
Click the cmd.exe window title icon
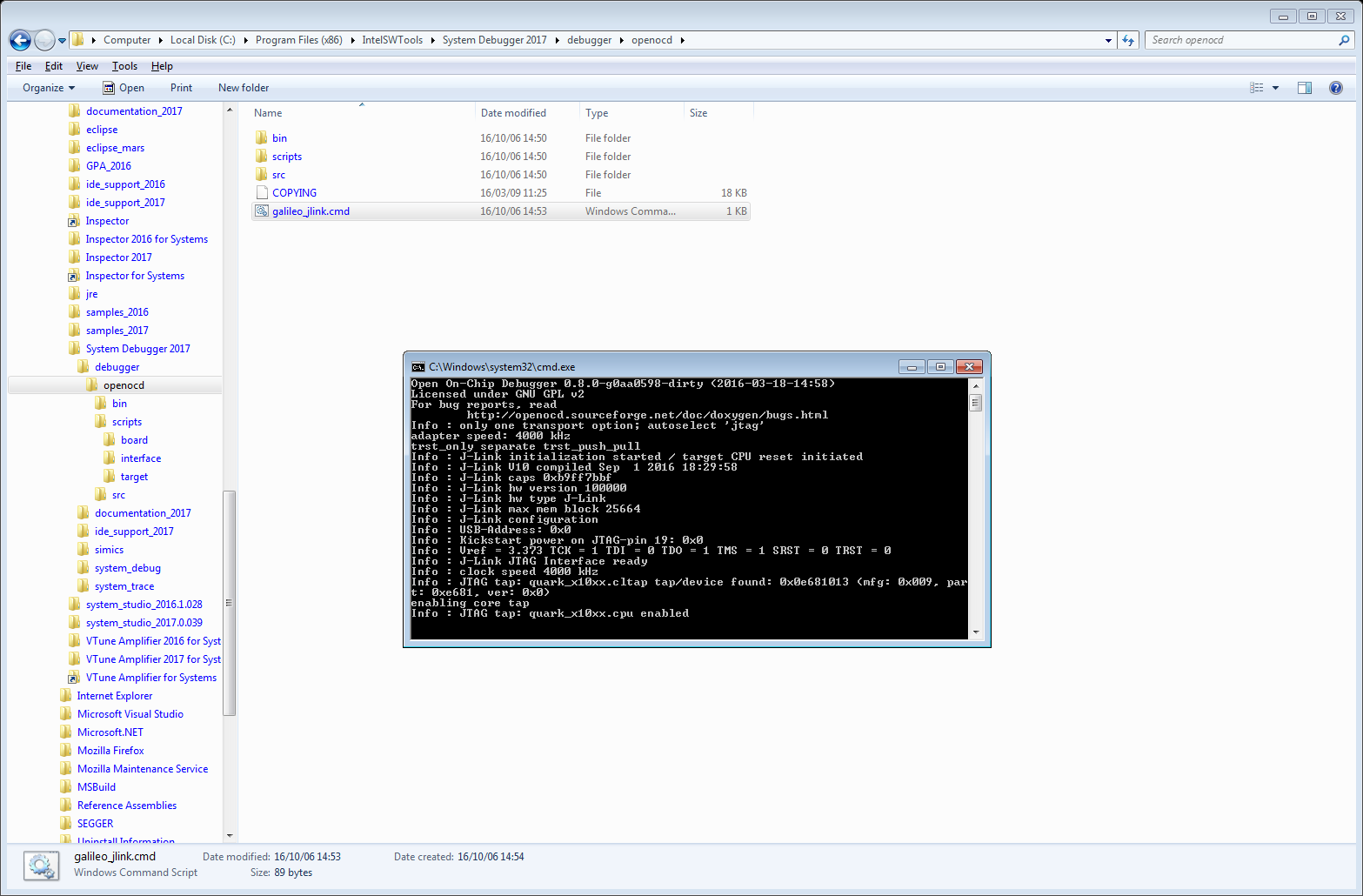418,367
